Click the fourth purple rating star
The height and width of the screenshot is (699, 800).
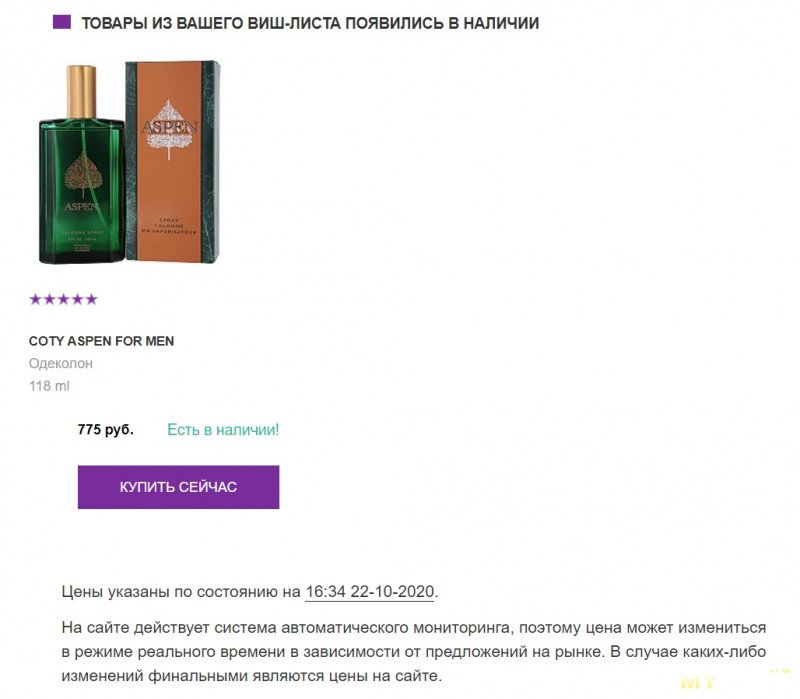tap(77, 299)
